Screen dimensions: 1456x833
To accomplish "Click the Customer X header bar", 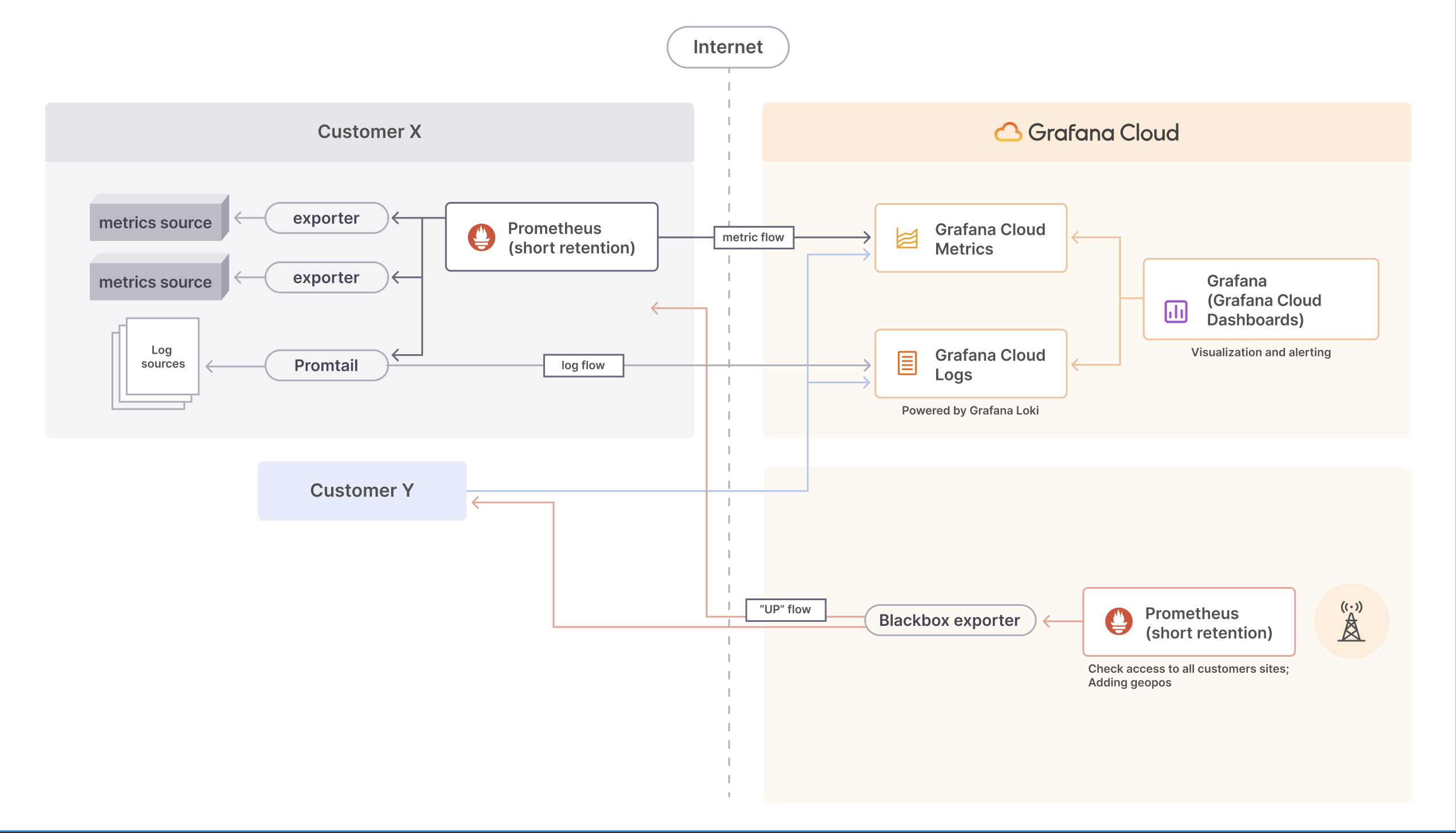I will pos(369,132).
